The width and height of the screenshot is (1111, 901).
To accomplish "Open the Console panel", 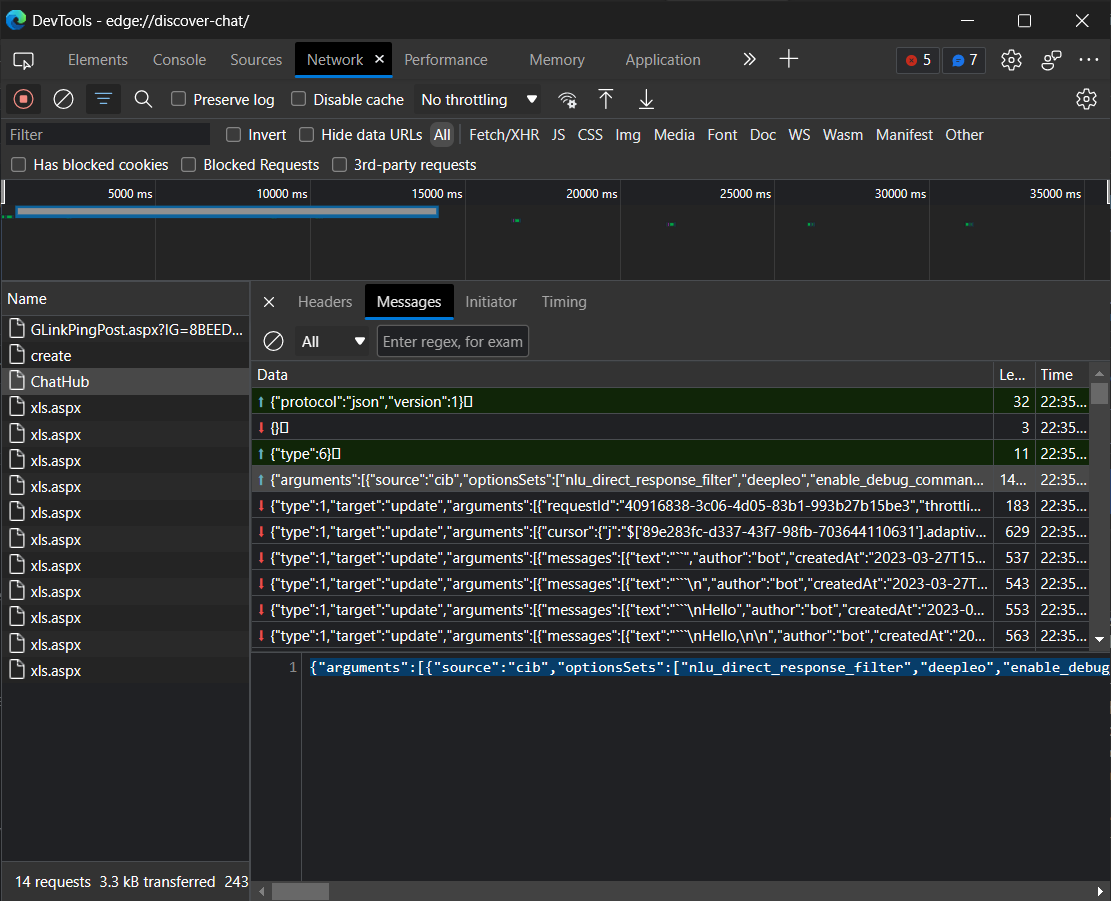I will point(179,60).
